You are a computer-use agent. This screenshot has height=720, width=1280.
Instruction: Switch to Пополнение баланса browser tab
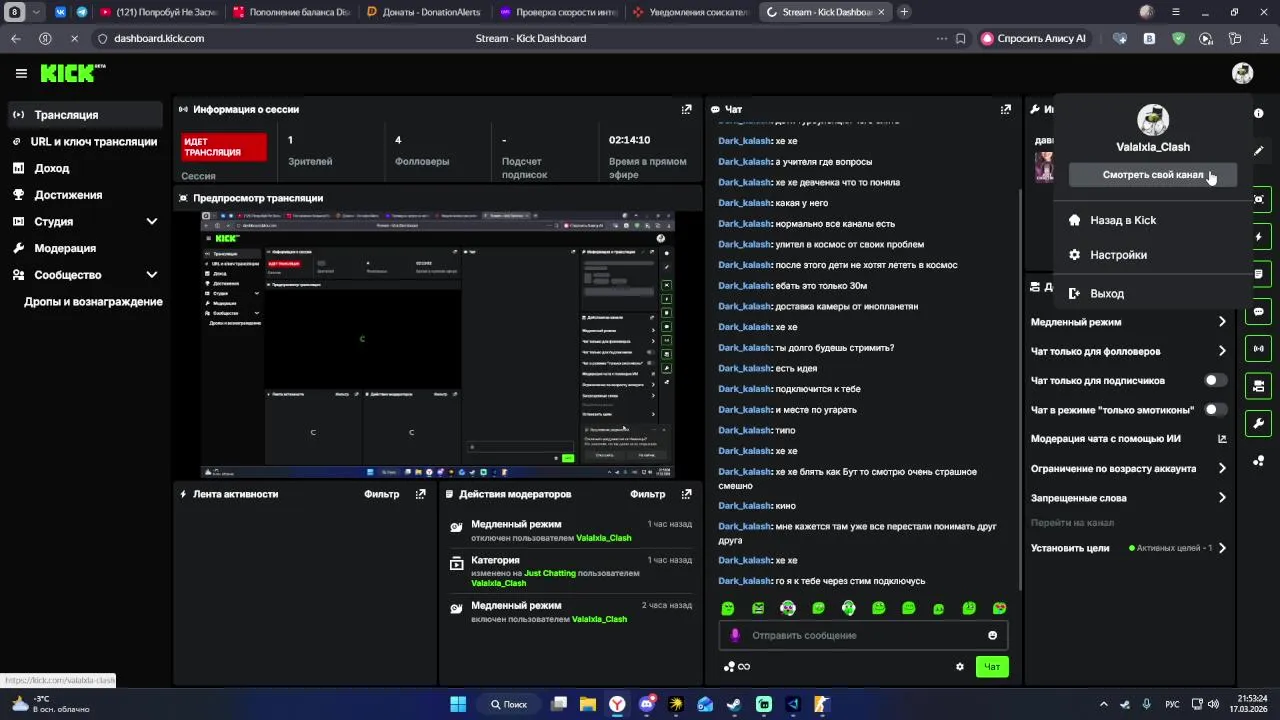tap(292, 12)
